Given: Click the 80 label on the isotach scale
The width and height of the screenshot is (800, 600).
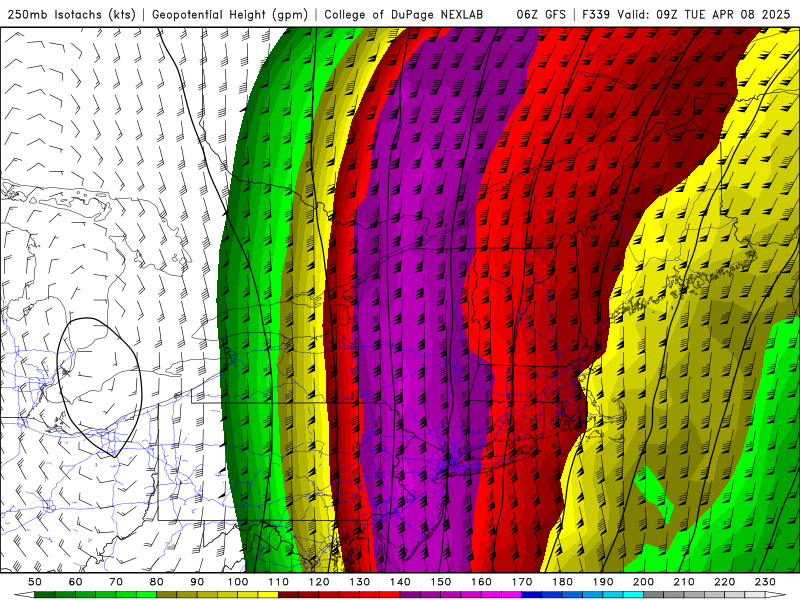Looking at the screenshot, I should click(x=157, y=582).
